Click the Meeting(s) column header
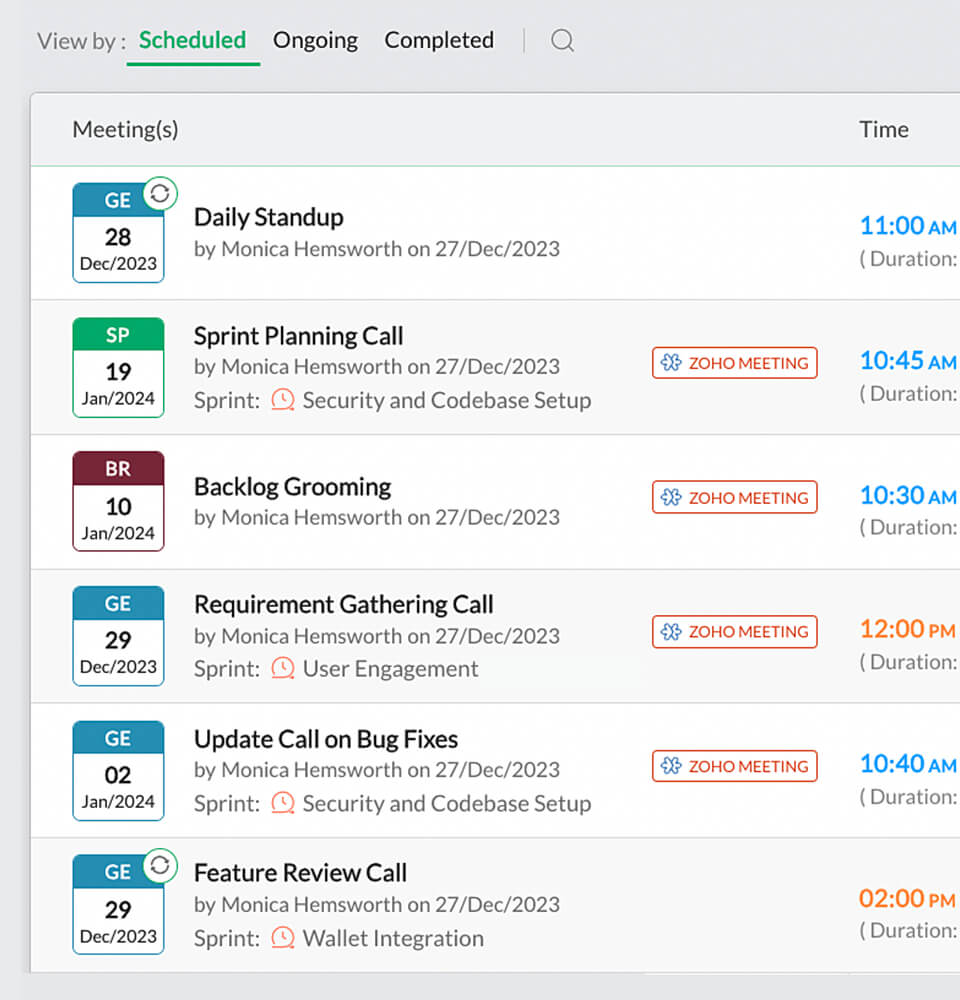The width and height of the screenshot is (960, 1000). (125, 129)
